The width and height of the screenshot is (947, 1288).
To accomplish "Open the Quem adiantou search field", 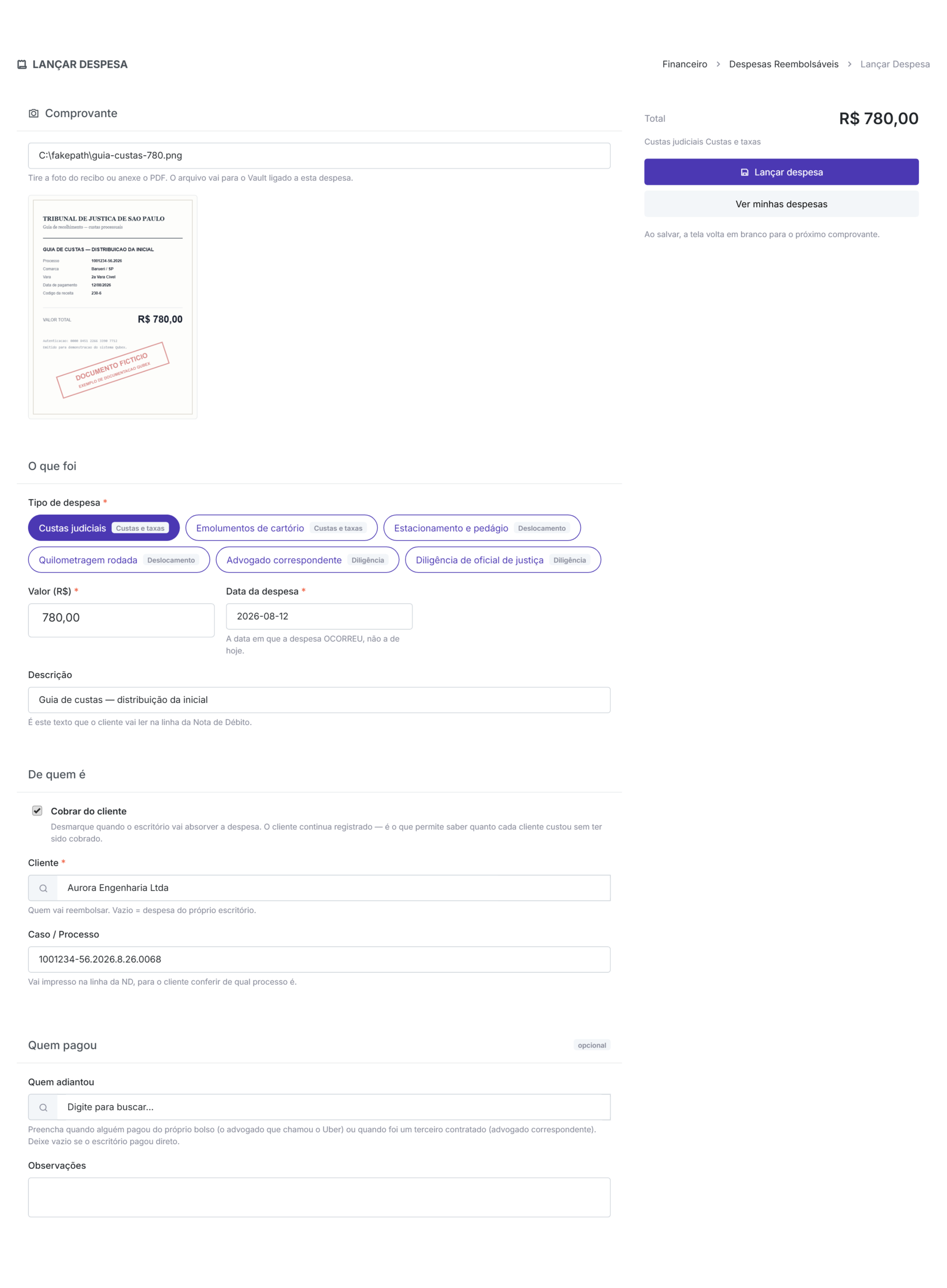I will click(x=320, y=1107).
